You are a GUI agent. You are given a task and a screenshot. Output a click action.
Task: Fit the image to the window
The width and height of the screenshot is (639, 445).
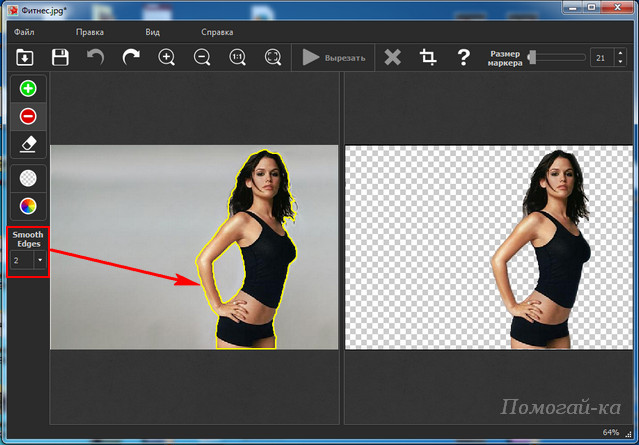(273, 57)
